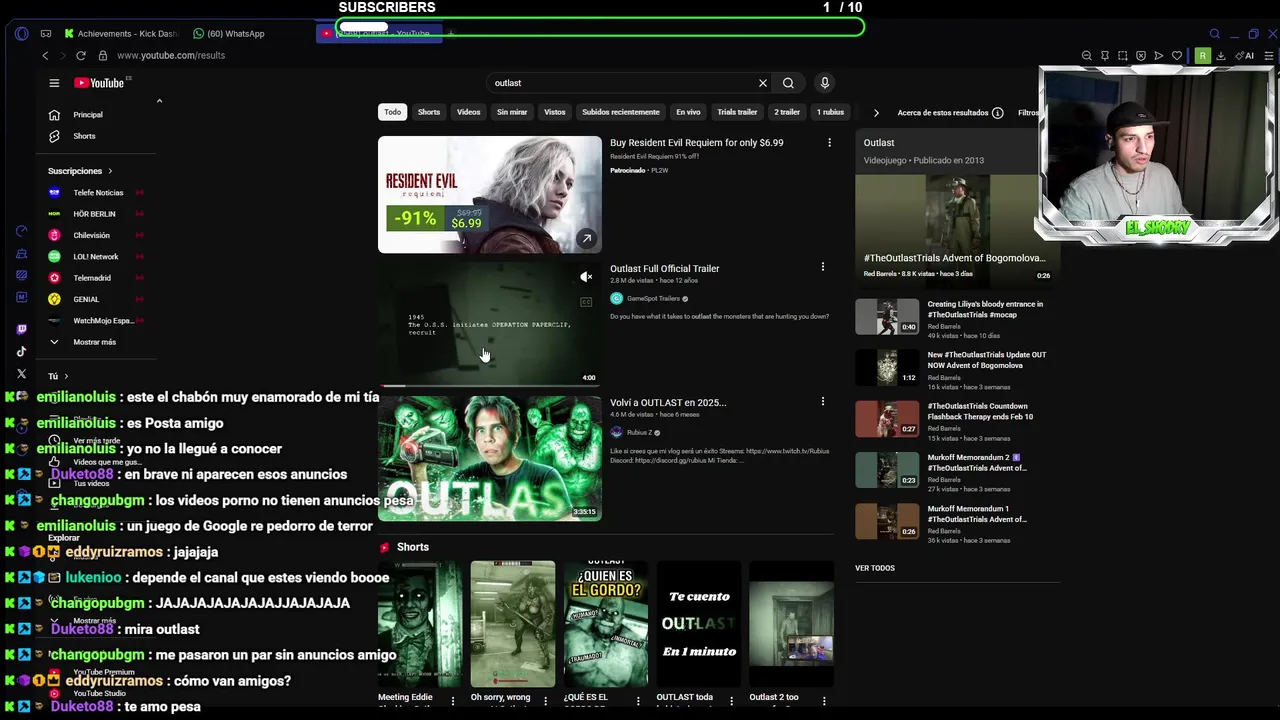
Task: Reload the page
Action: point(81,55)
